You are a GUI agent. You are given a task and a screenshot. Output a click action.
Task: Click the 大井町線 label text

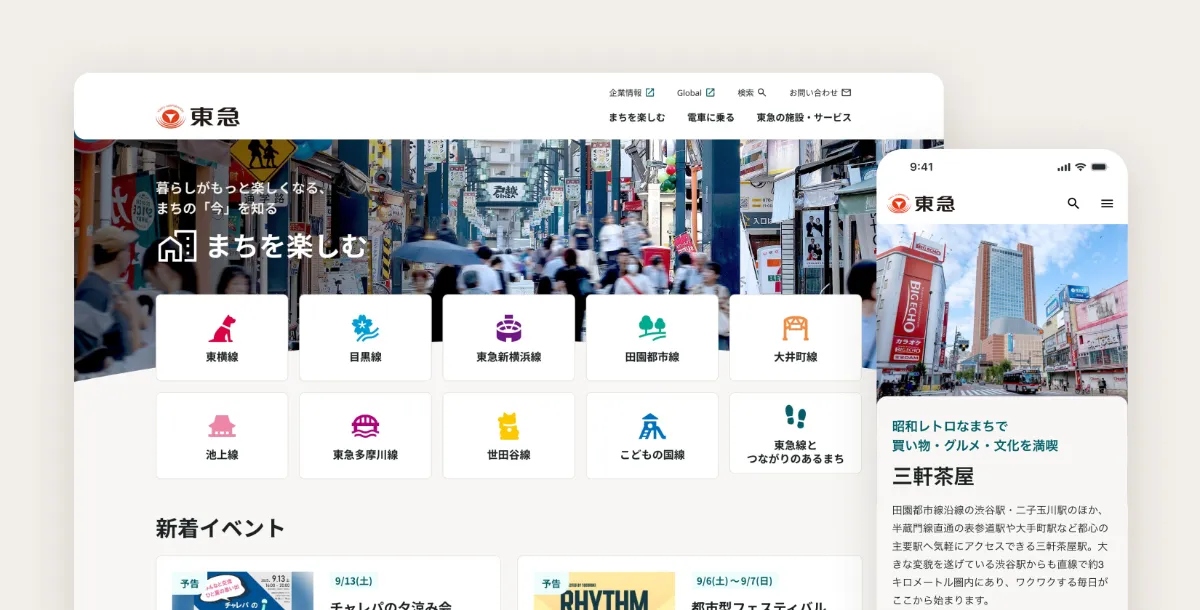[x=795, y=357]
